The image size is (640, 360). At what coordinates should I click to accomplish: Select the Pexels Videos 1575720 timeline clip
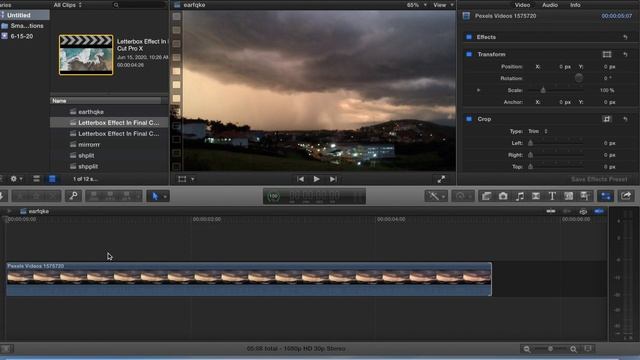[x=249, y=279]
